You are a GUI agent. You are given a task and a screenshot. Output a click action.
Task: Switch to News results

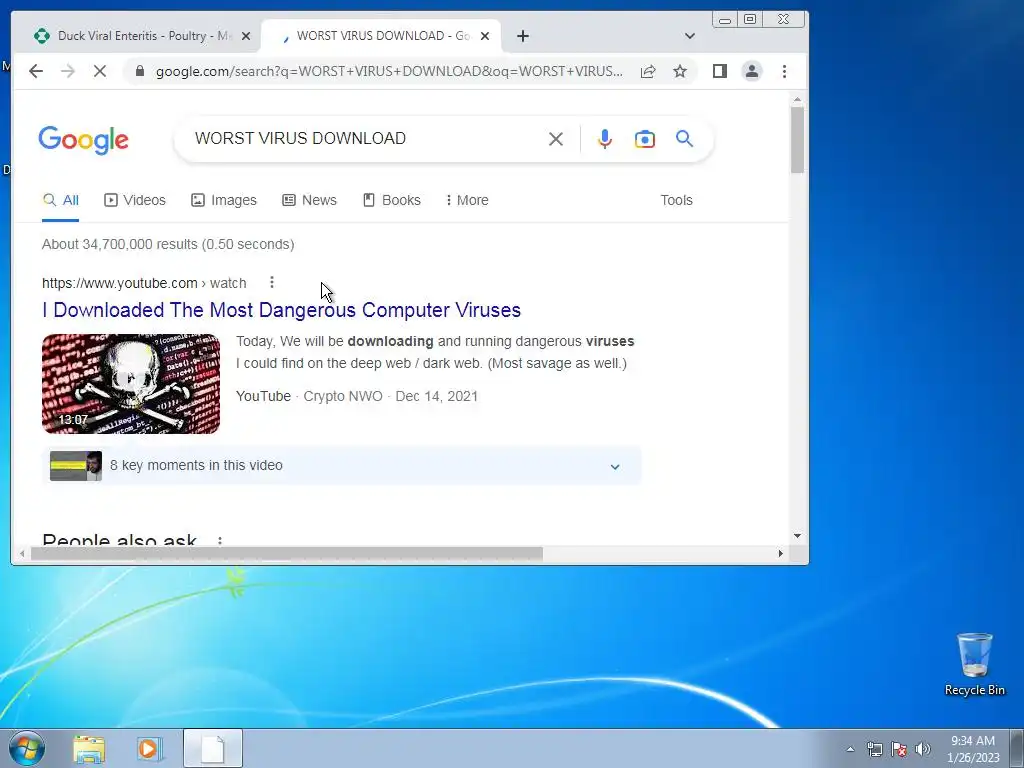(x=310, y=200)
